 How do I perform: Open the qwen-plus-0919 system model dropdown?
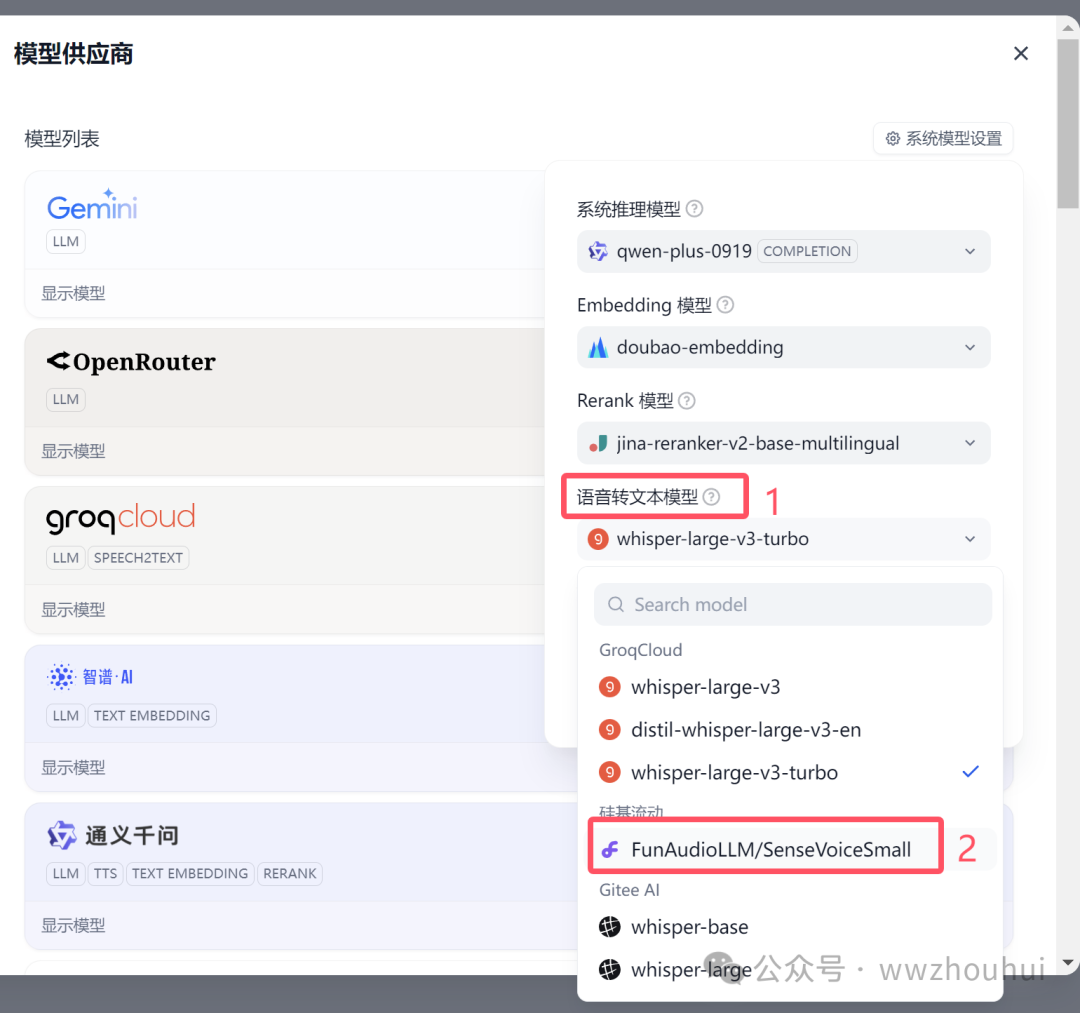784,251
